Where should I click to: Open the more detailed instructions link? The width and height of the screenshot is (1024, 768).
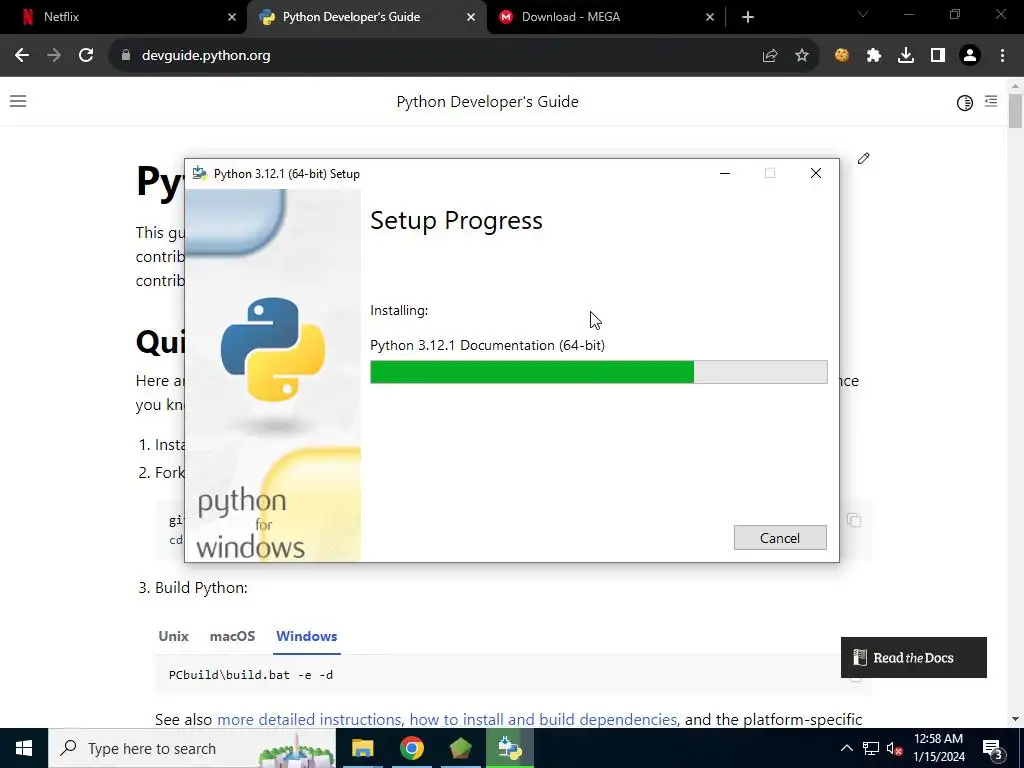[311, 720]
